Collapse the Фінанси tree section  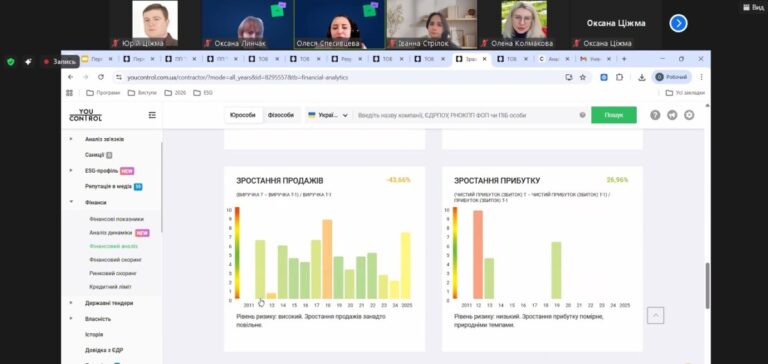click(71, 202)
